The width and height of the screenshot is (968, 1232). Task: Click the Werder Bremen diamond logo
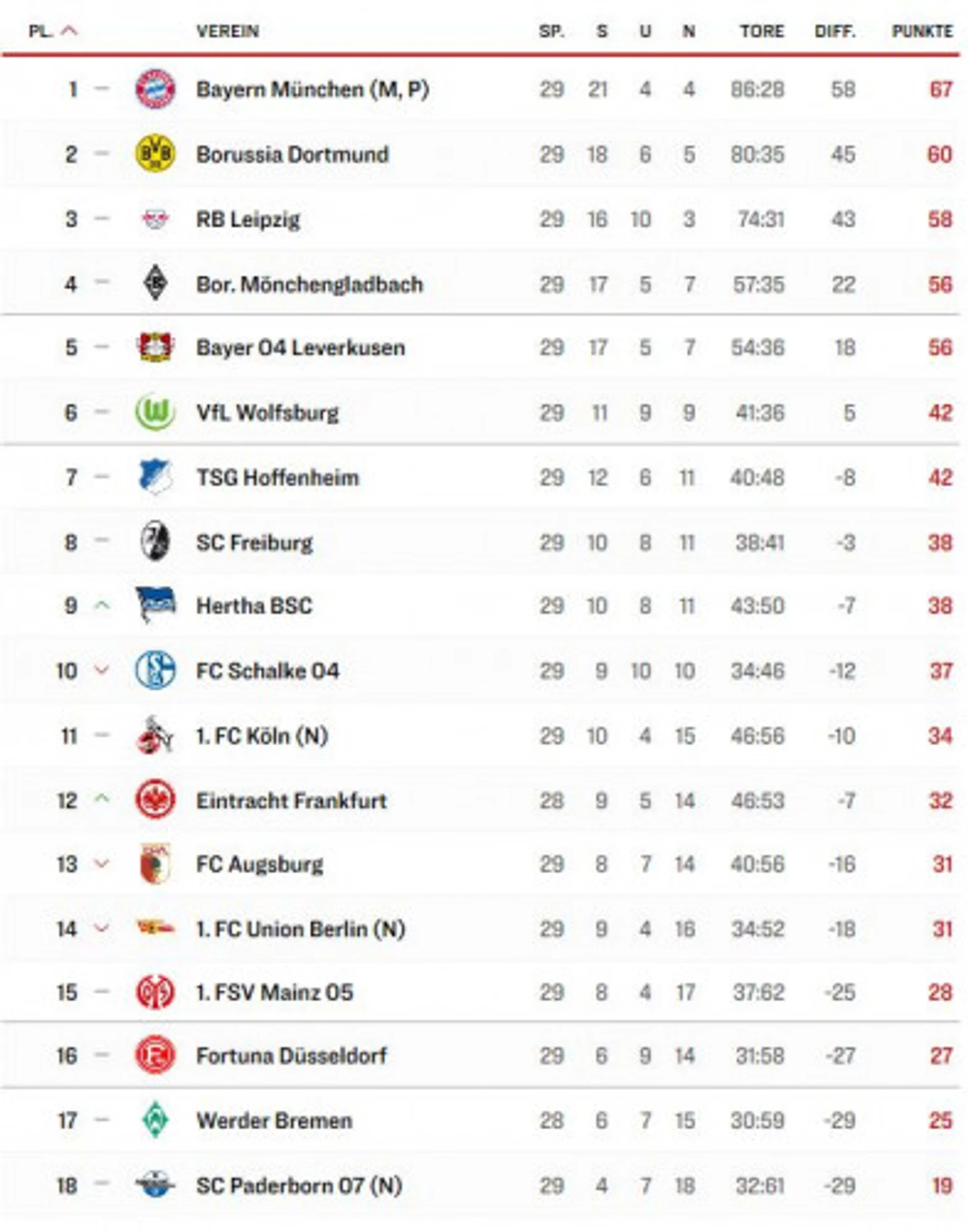pos(155,1120)
